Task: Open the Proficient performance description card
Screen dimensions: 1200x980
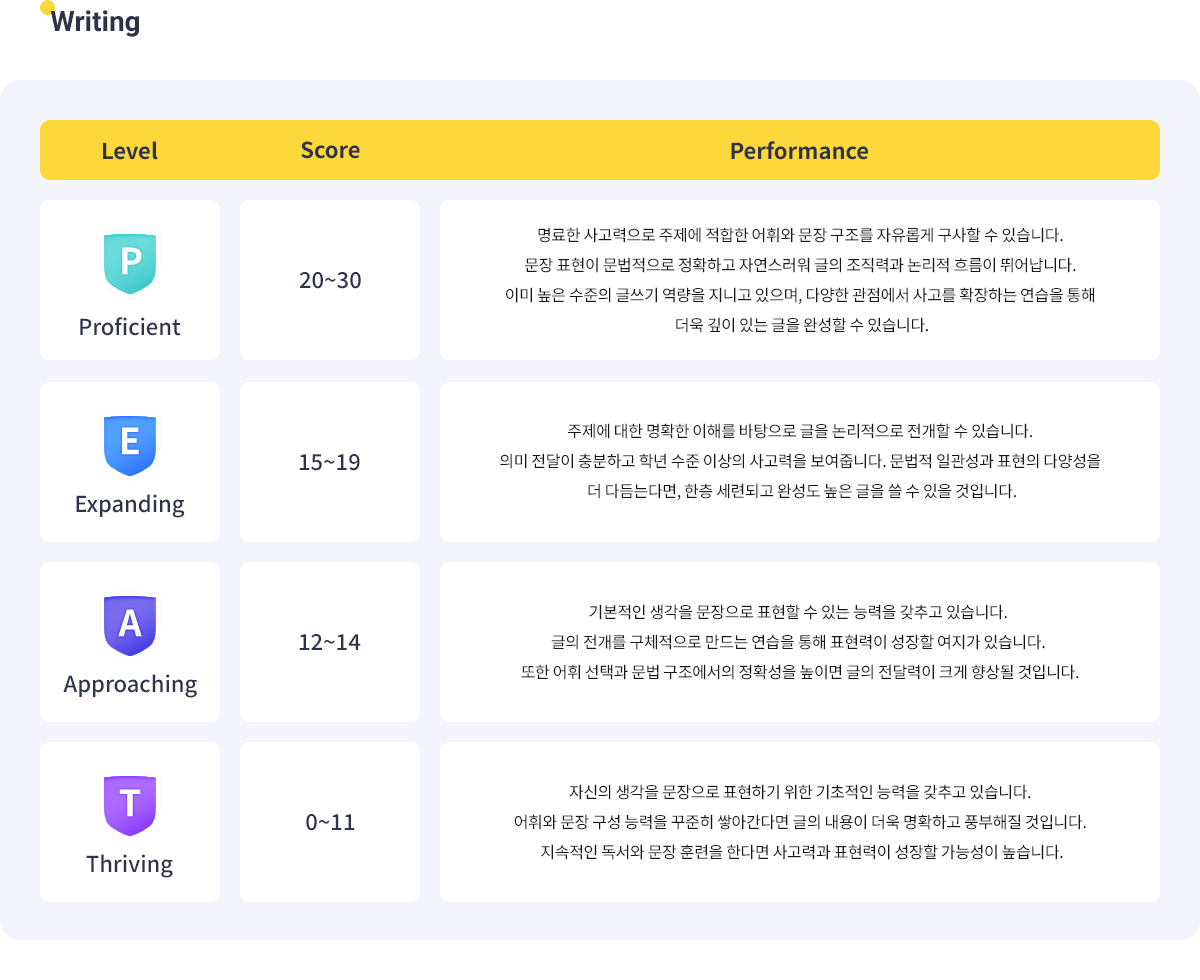Action: coord(799,280)
